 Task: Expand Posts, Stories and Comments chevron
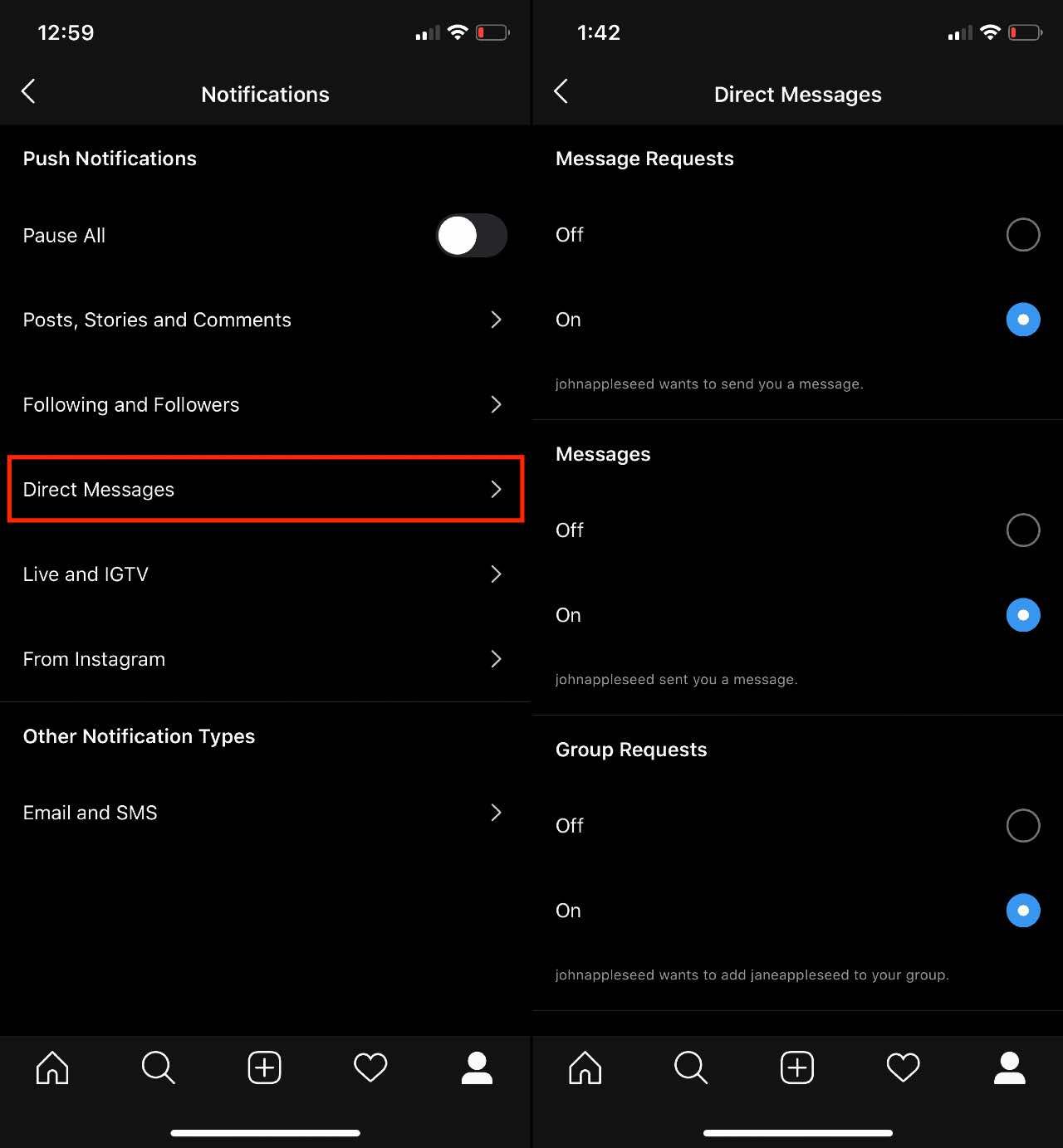(x=496, y=320)
